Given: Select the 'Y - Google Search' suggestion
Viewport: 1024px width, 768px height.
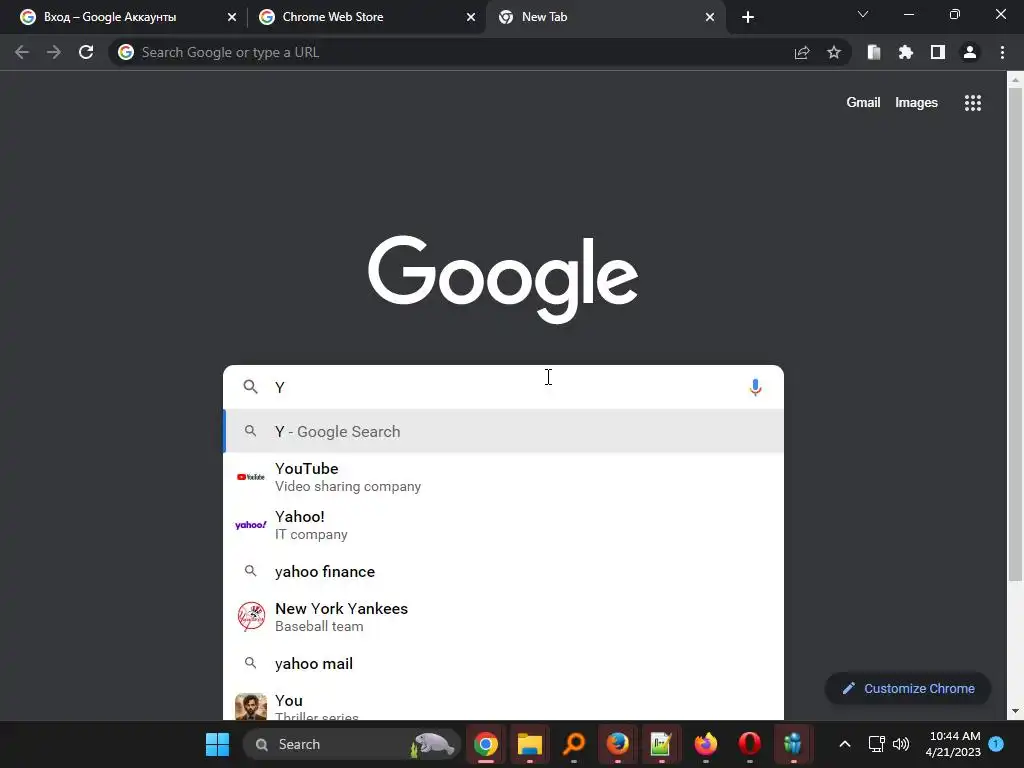Looking at the screenshot, I should coord(503,431).
